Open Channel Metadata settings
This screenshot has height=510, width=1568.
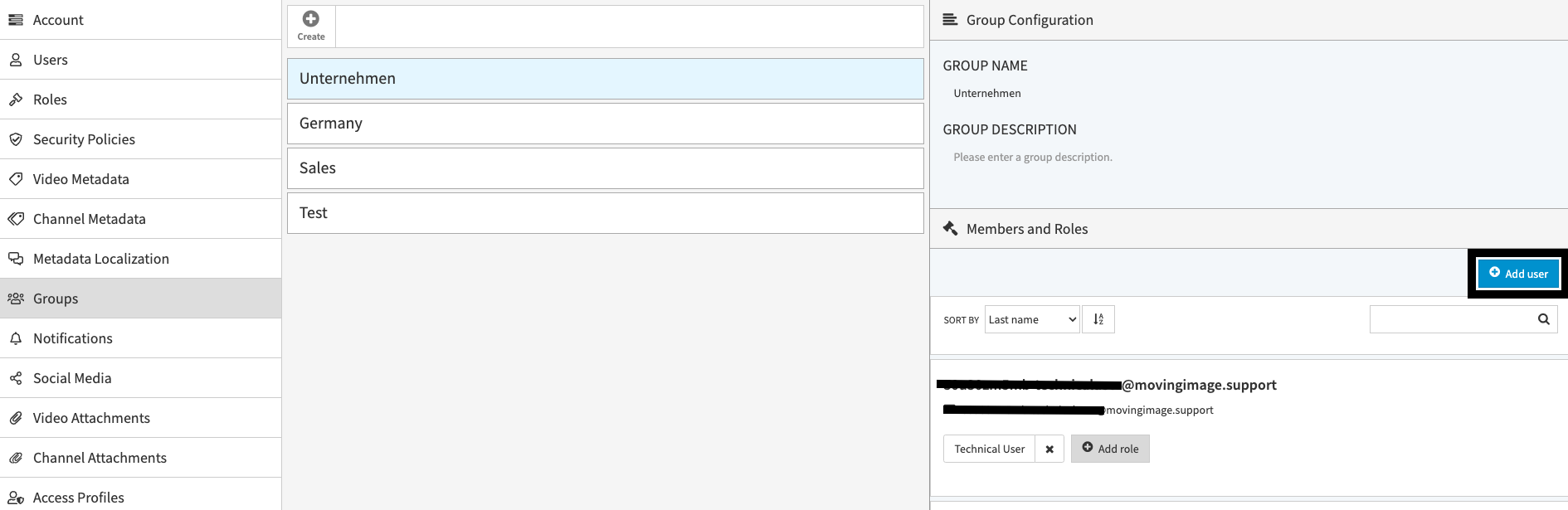(x=141, y=219)
